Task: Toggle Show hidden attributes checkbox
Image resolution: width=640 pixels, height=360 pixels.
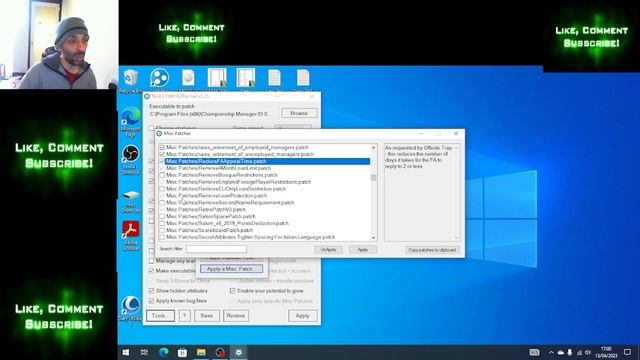Action: (151, 291)
